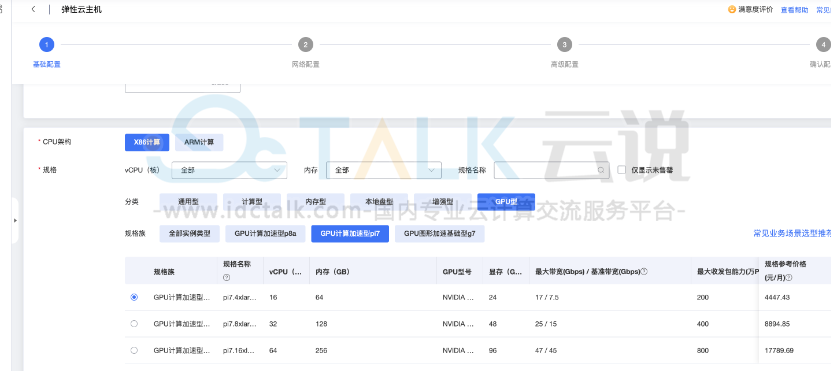The width and height of the screenshot is (831, 371).
Task: Click the 弹性云主机 page title
Action: click(81, 10)
